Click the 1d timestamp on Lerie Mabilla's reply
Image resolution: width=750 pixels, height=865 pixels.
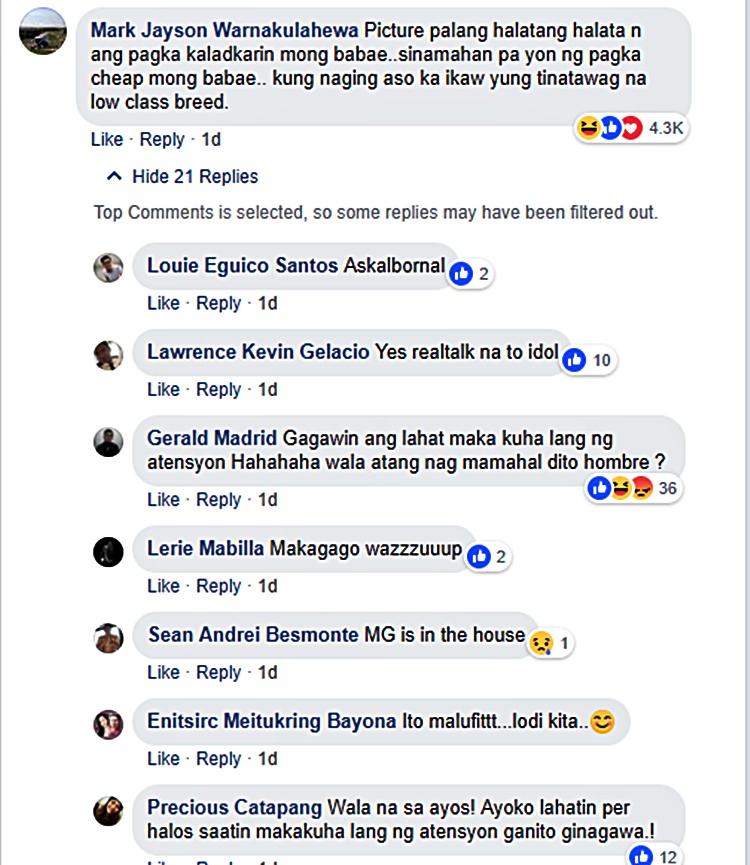click(x=268, y=586)
